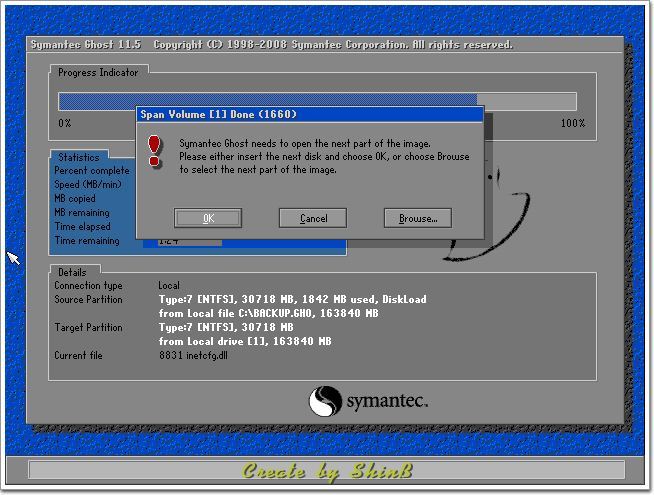Click the Connection type label
The height and width of the screenshot is (495, 654).
pyautogui.click(x=88, y=286)
